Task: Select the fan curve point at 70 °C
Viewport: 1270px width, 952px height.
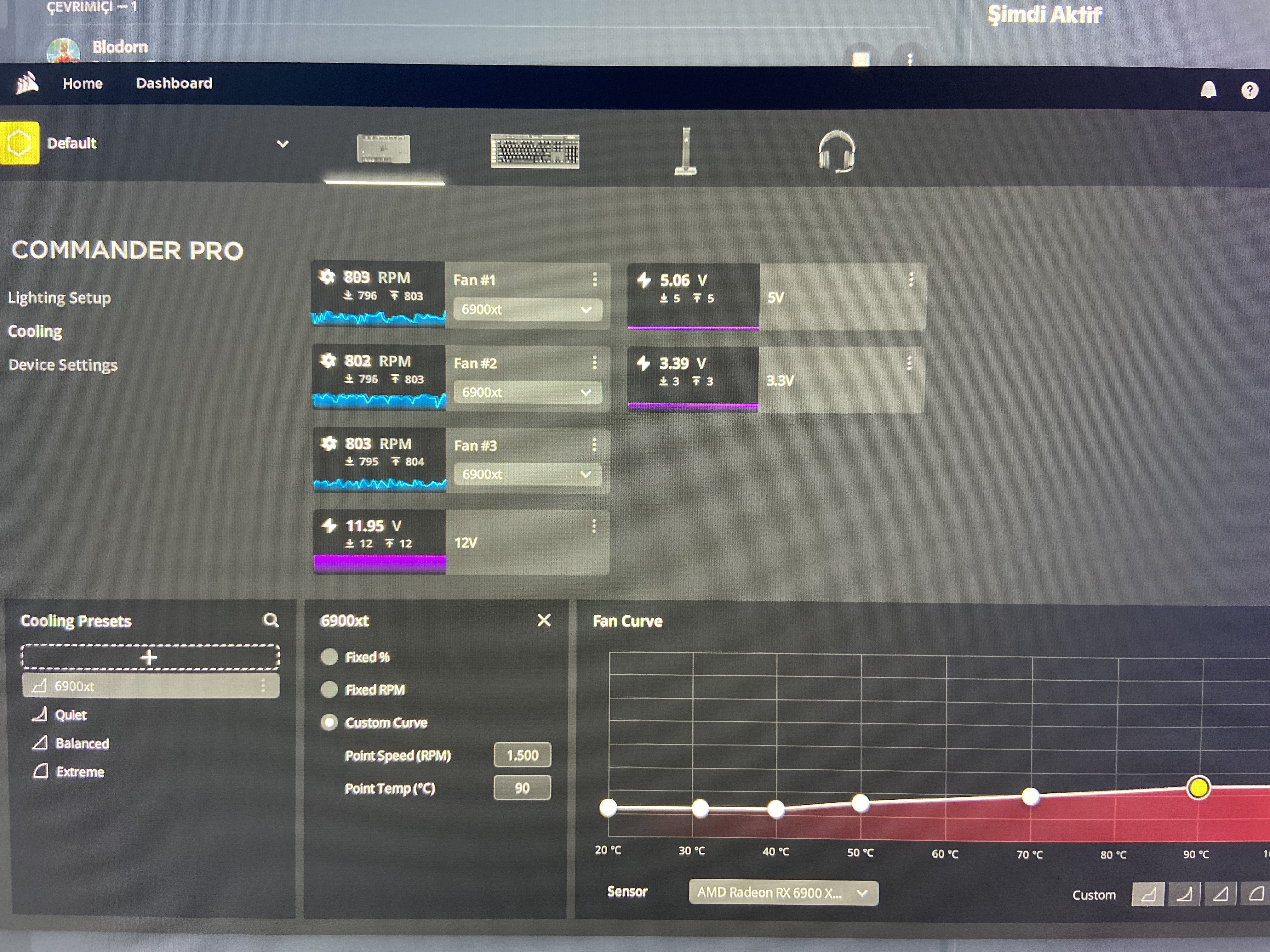Action: (x=1031, y=796)
